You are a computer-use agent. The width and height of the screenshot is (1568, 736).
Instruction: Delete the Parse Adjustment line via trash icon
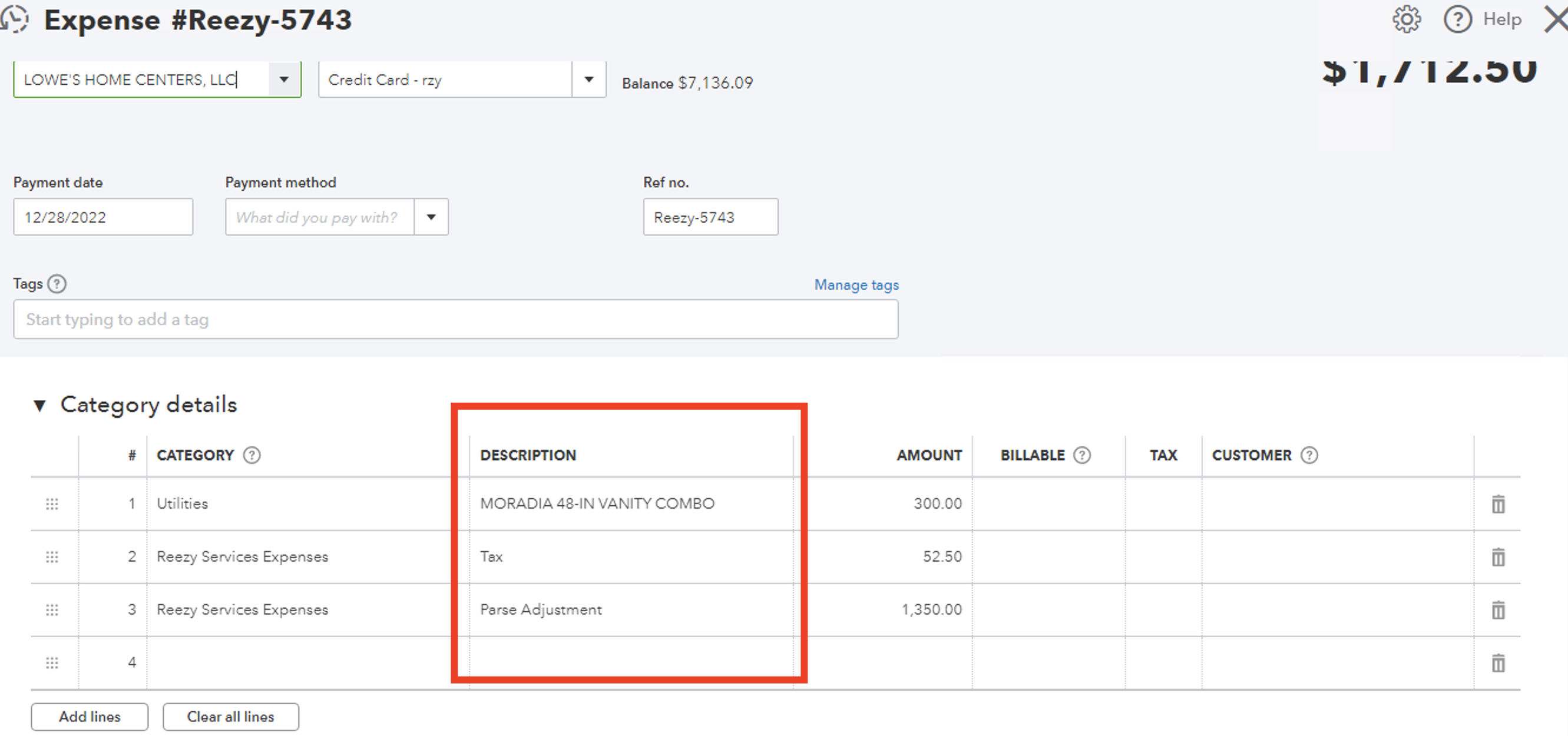coord(1498,609)
